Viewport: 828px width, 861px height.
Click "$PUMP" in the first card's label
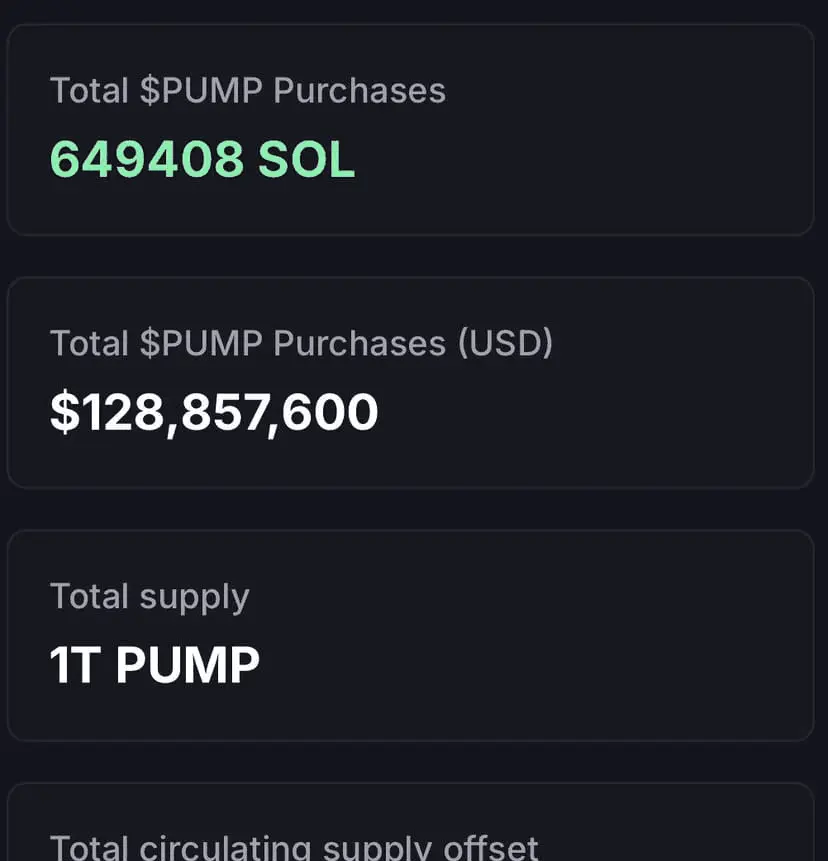tap(201, 90)
